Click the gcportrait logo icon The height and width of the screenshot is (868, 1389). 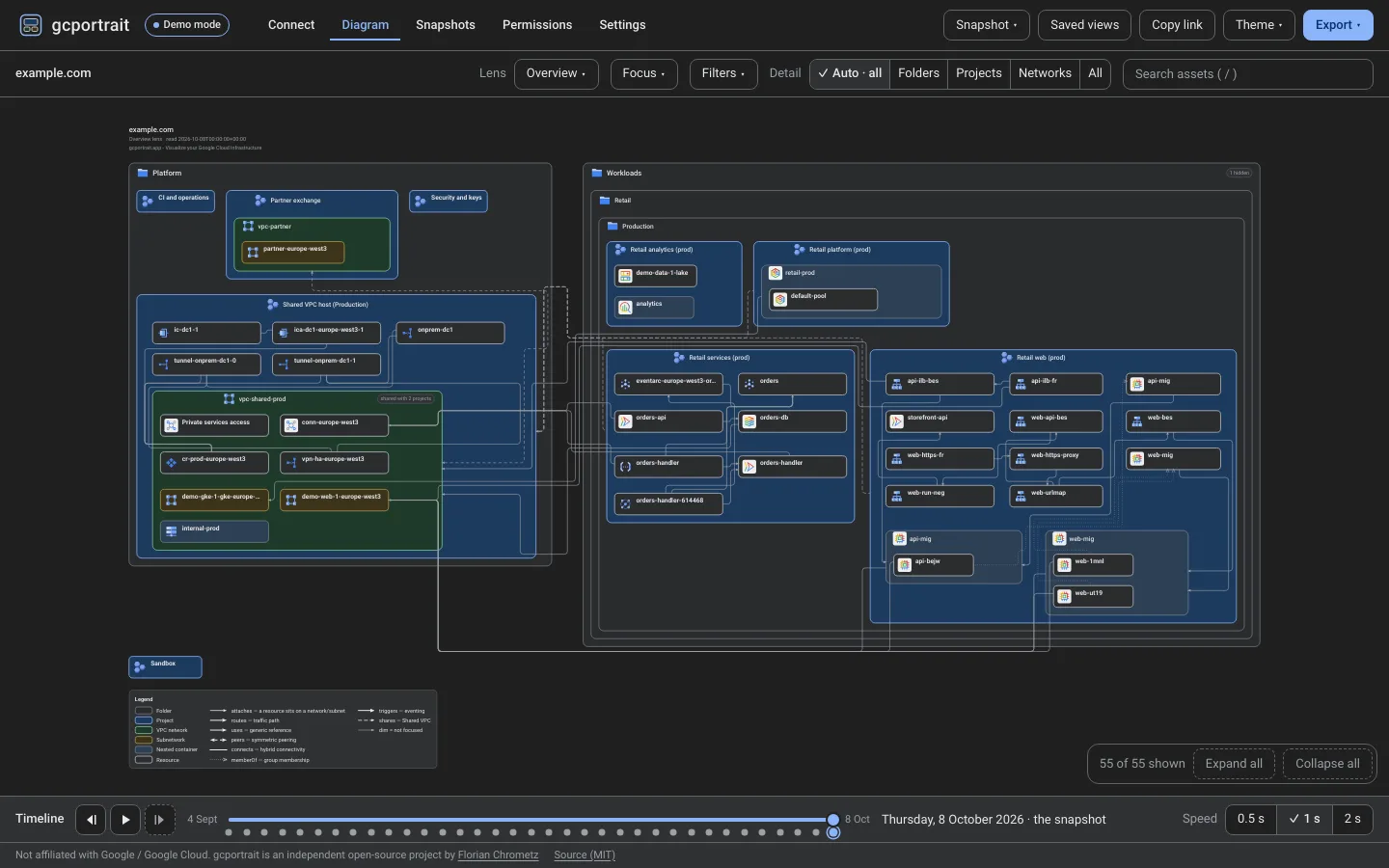coord(31,25)
